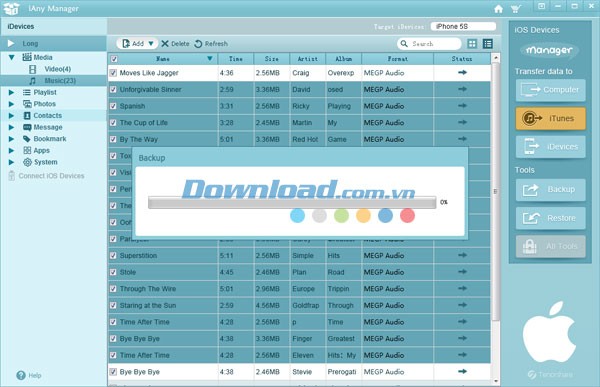This screenshot has height=387, width=600.
Task: Click the scrollbar down arrow
Action: point(496,381)
